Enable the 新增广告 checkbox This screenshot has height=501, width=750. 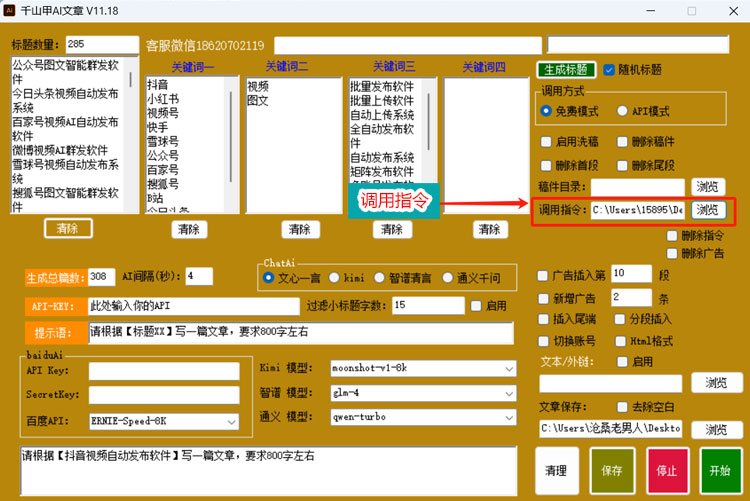543,299
